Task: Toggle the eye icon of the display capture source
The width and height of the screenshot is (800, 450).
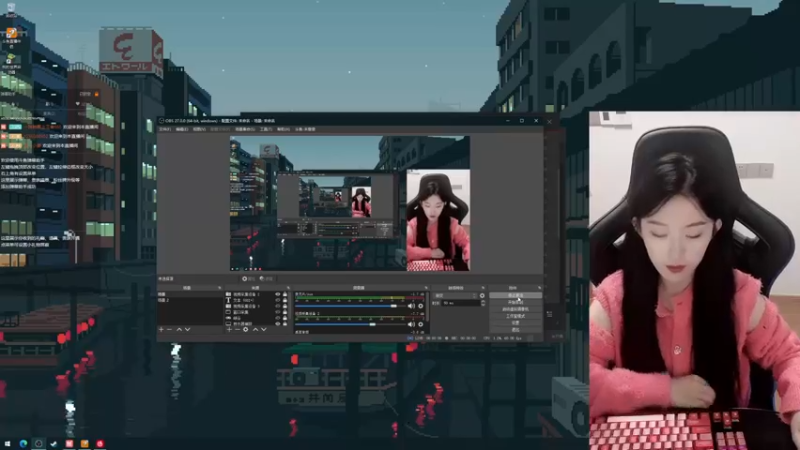Action: (x=278, y=323)
